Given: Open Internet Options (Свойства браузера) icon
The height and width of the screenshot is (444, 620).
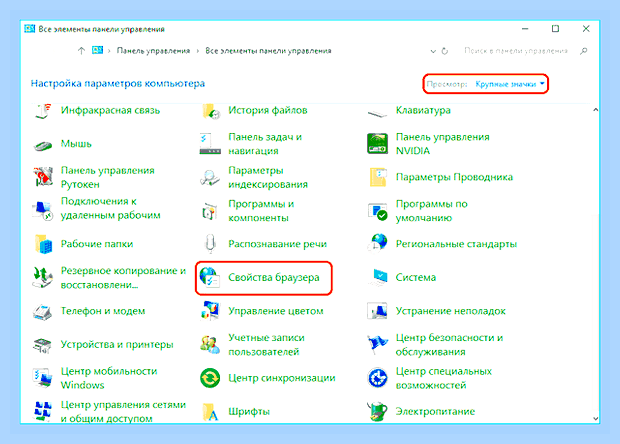Looking at the screenshot, I should pyautogui.click(x=210, y=277).
